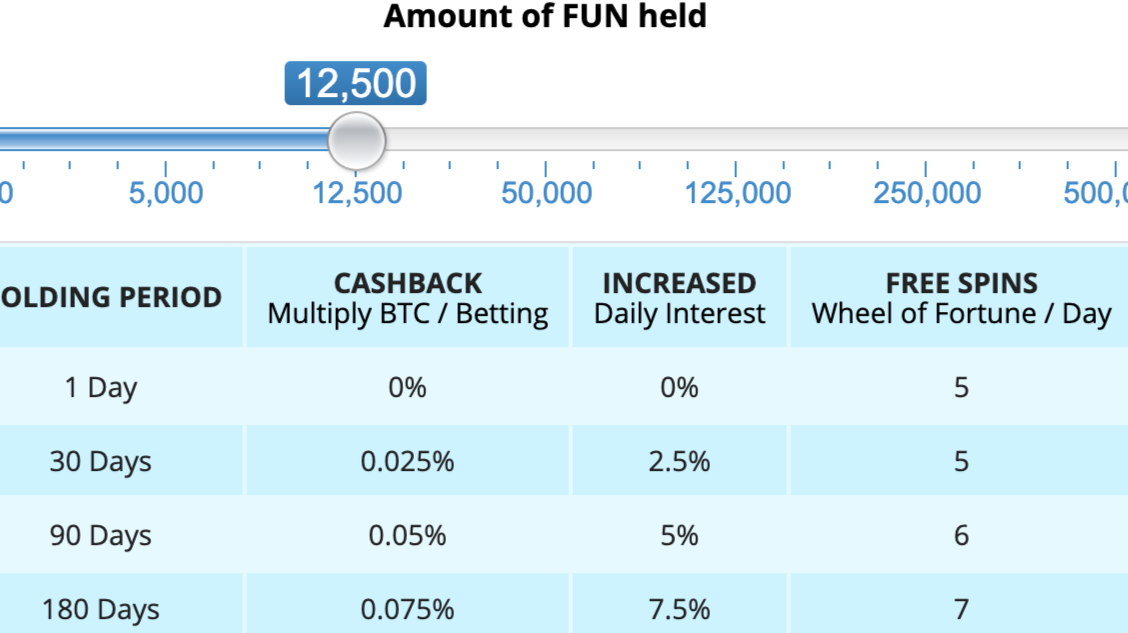Choose the 250,000 slider mark
The image size is (1128, 633).
[927, 193]
